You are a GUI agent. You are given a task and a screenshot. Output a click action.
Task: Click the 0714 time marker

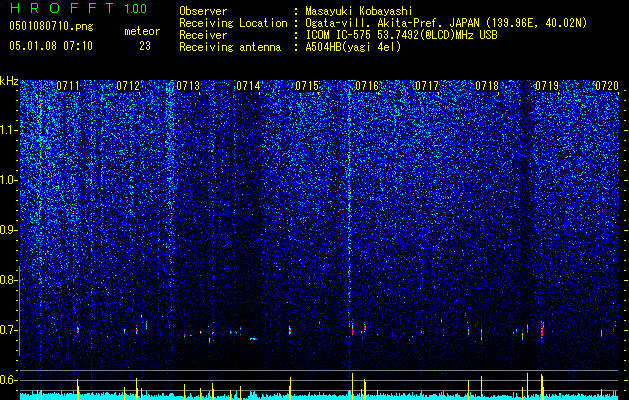pyautogui.click(x=248, y=86)
